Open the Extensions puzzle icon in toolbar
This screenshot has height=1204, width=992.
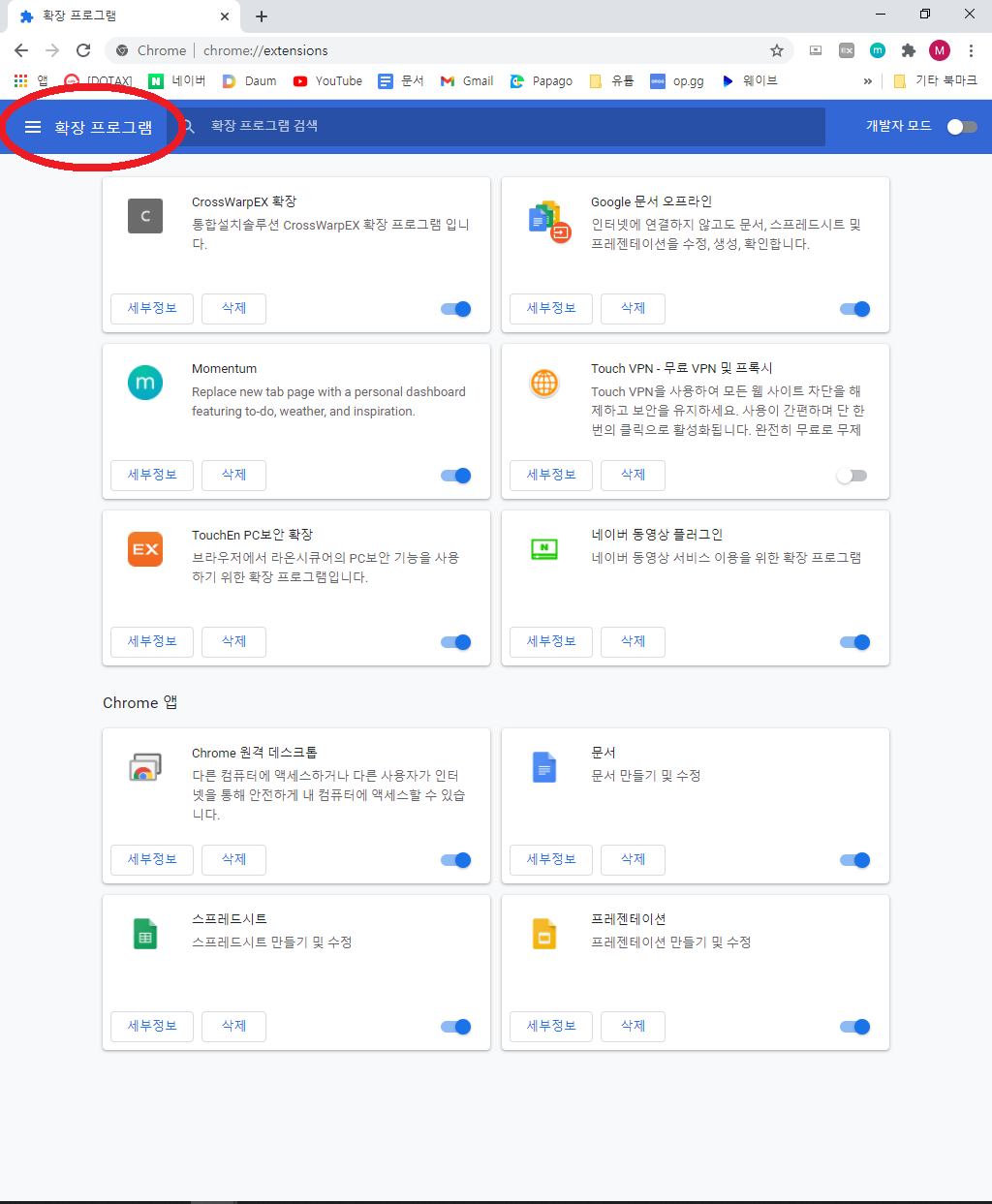coord(908,50)
